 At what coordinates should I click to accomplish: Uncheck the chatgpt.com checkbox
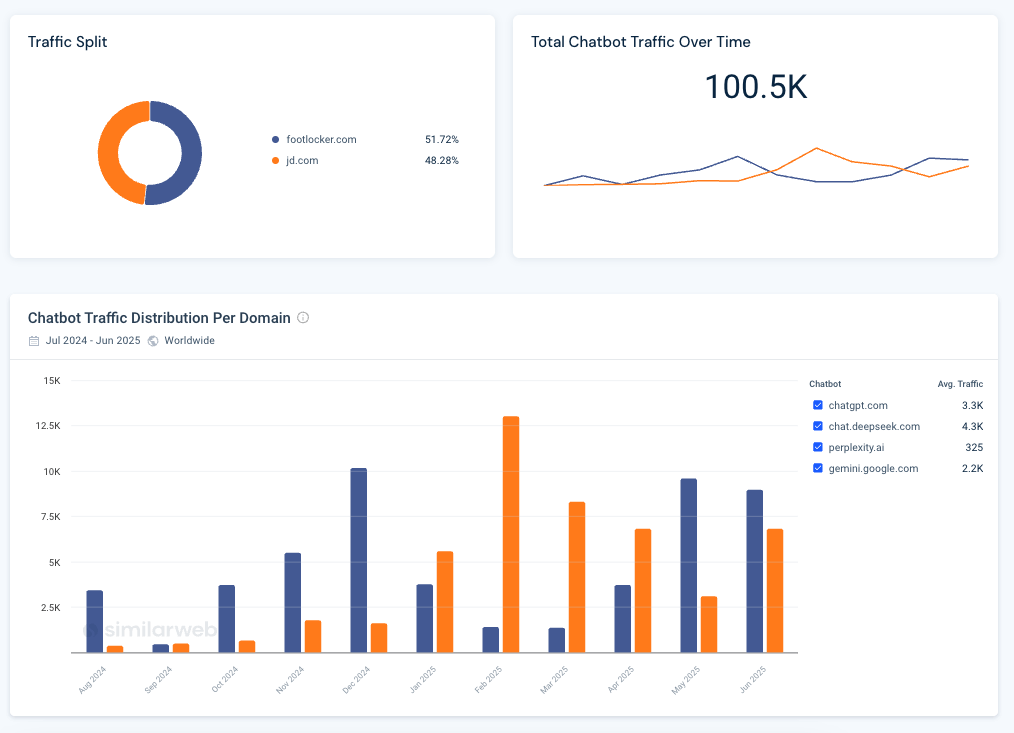818,405
